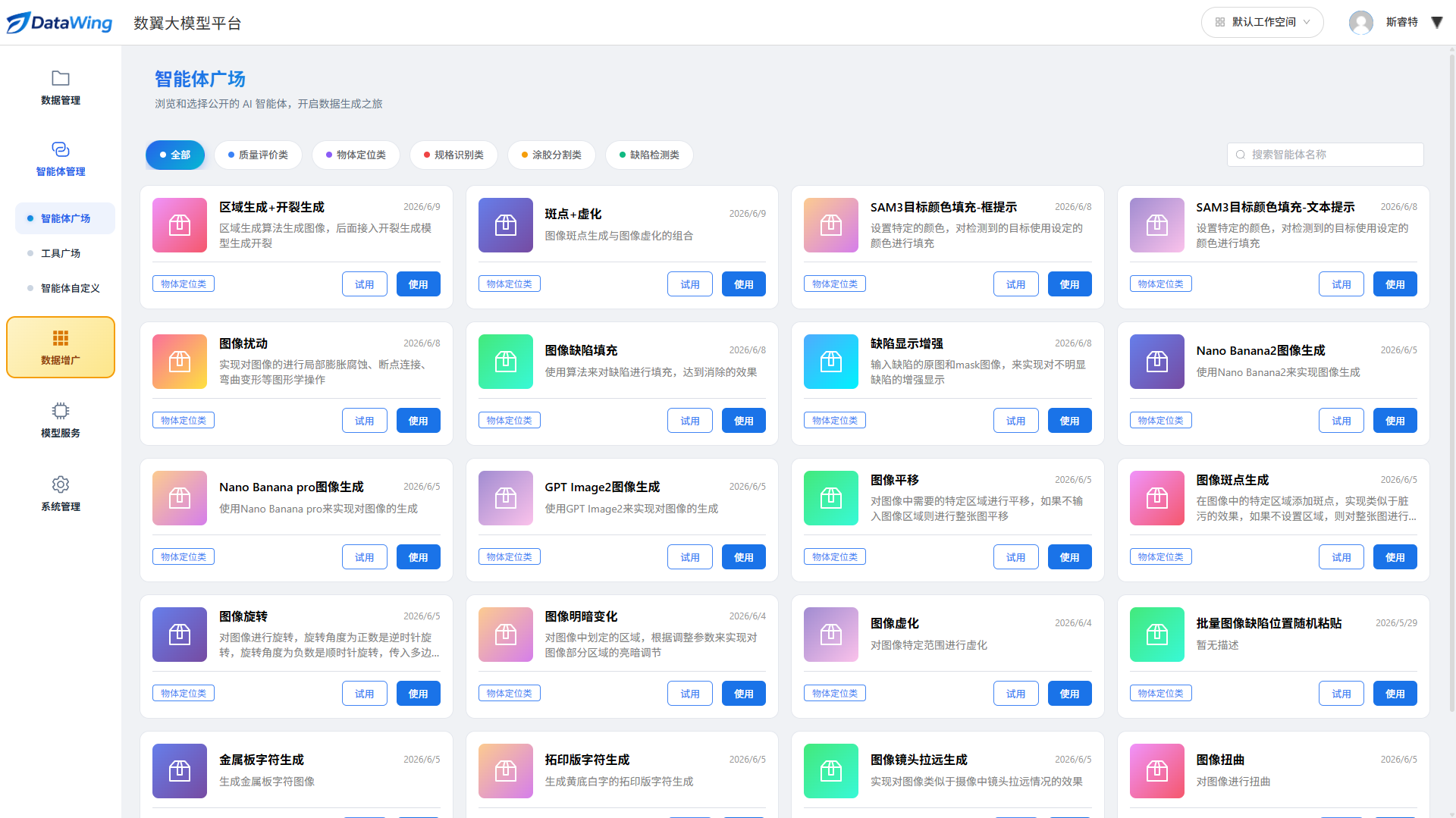Open 模型服务 chip icon
1456x818 pixels.
coord(61,411)
